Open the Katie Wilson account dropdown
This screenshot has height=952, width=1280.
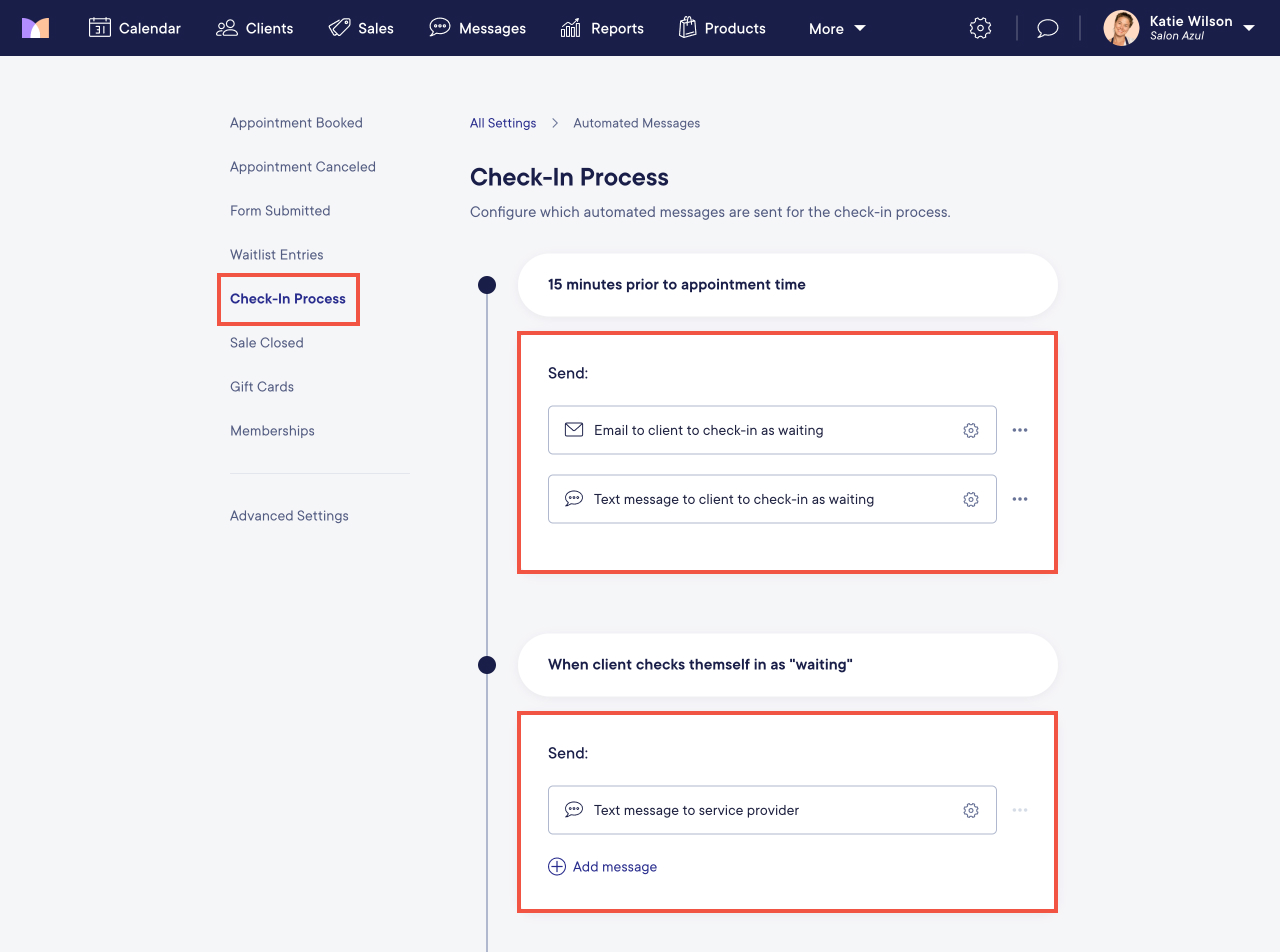[1249, 28]
